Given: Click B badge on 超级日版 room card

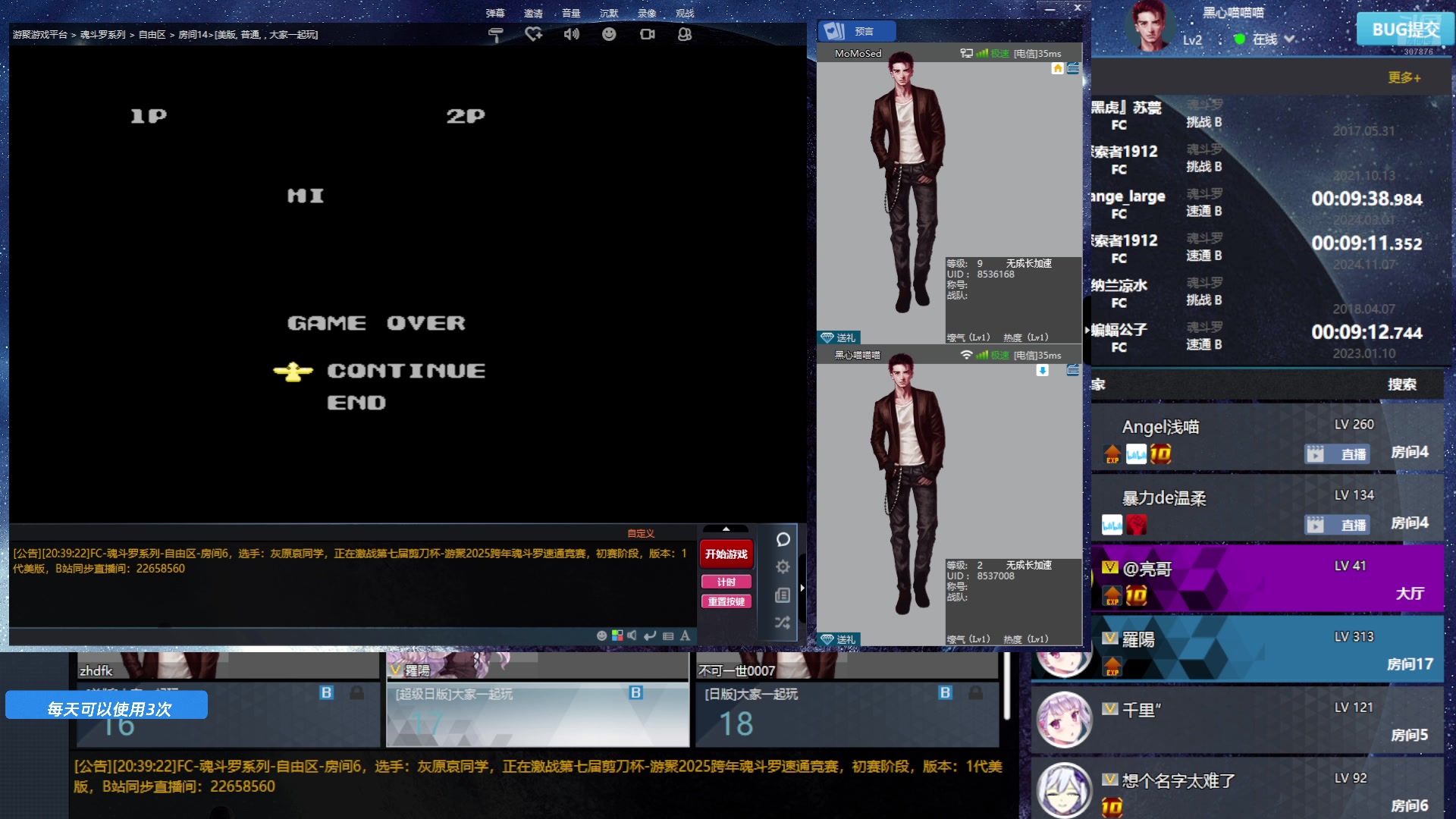Looking at the screenshot, I should 635,692.
